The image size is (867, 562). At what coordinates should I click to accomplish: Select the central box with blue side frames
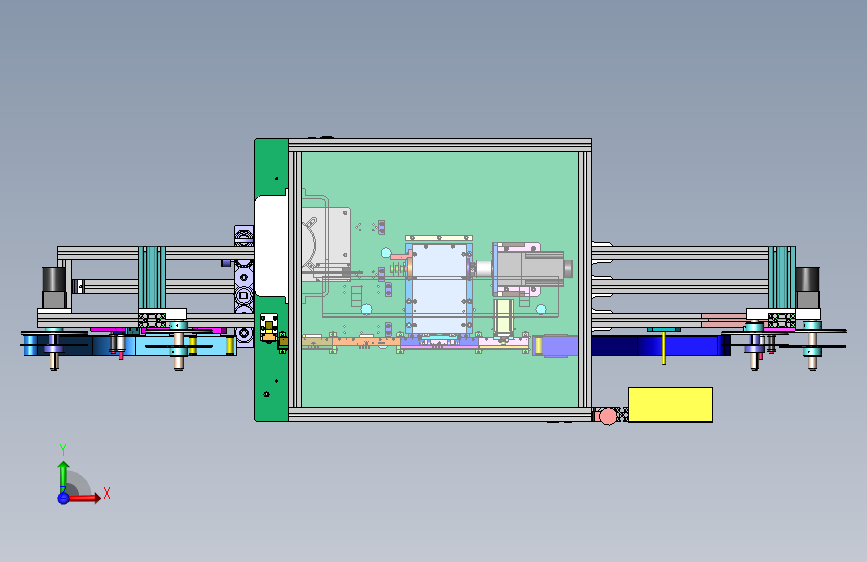[439, 287]
